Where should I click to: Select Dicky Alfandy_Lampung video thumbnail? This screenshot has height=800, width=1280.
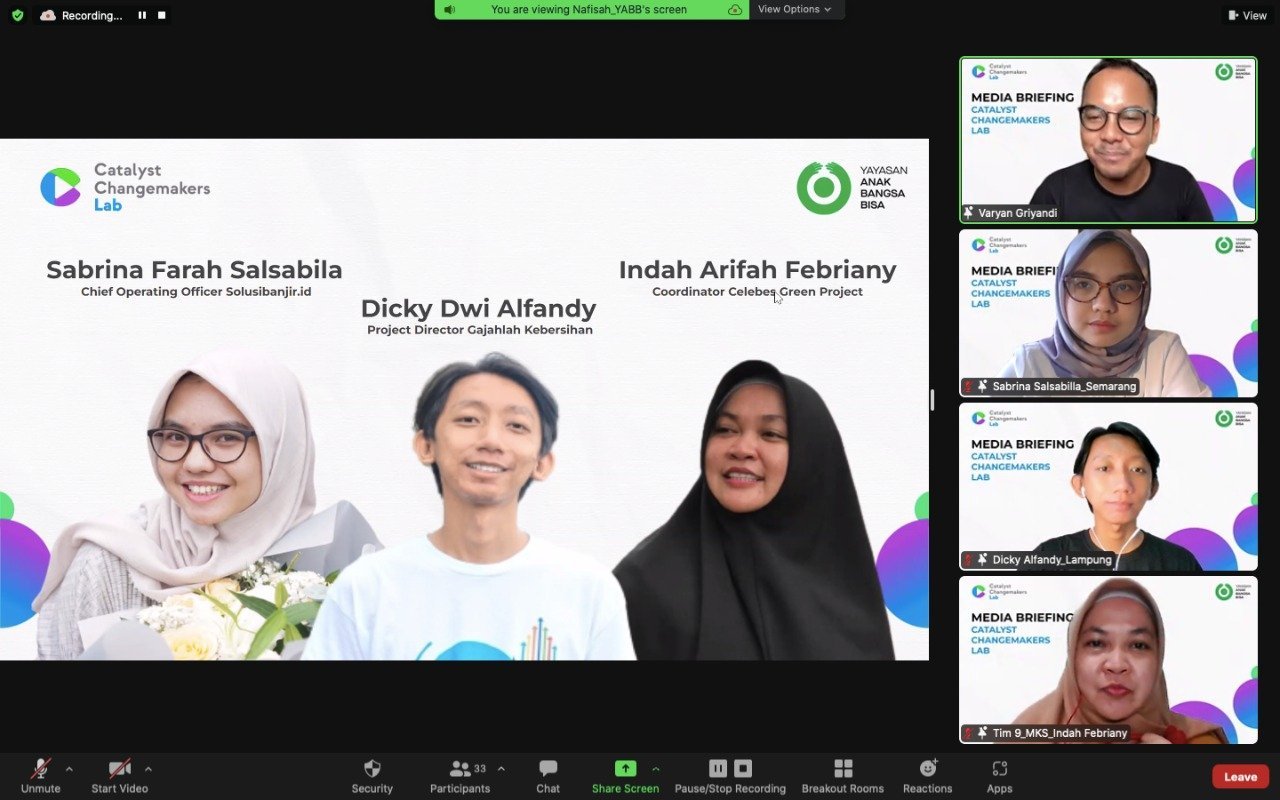(1109, 487)
